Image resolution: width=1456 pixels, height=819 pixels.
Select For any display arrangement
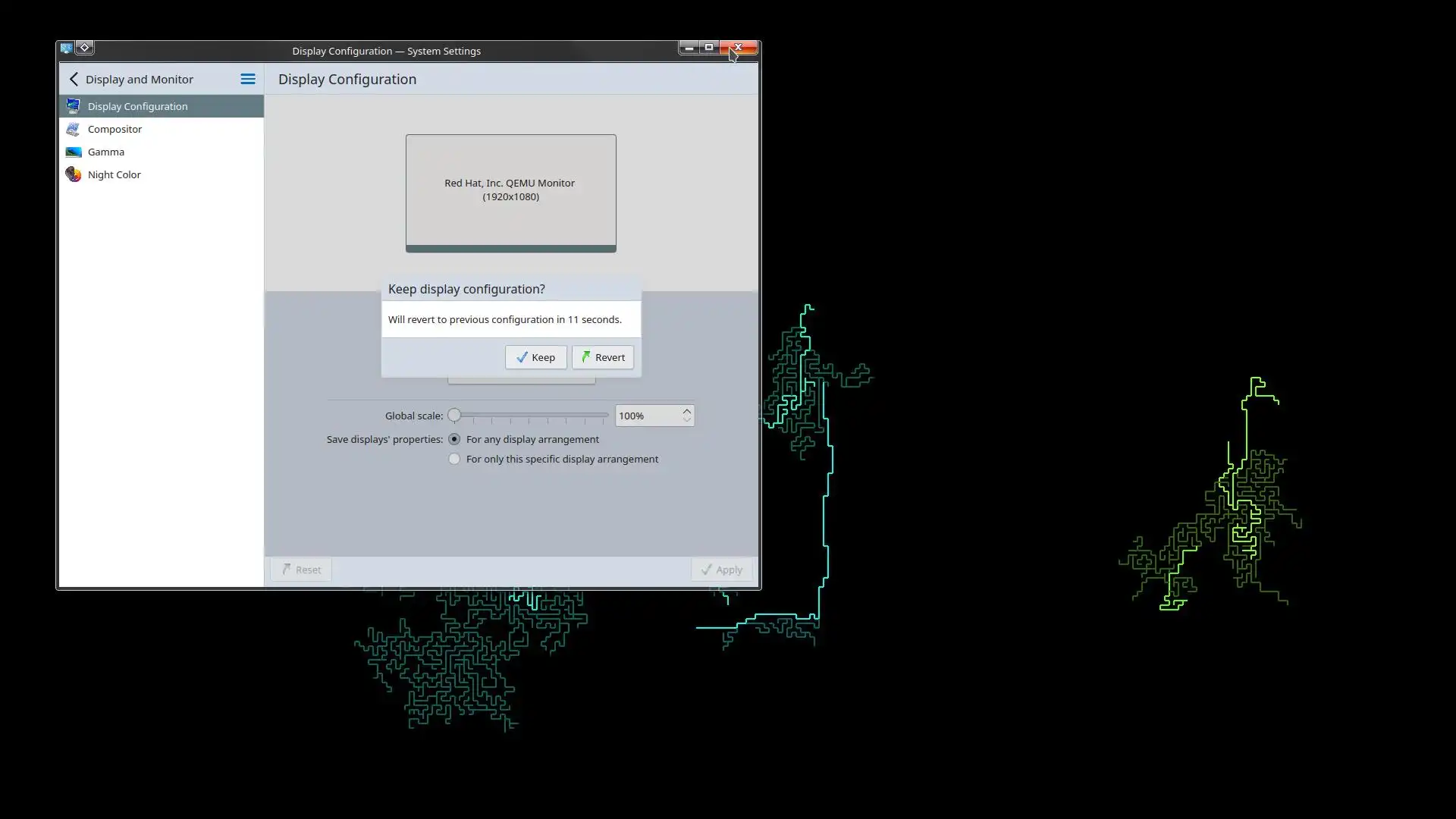pyautogui.click(x=454, y=439)
